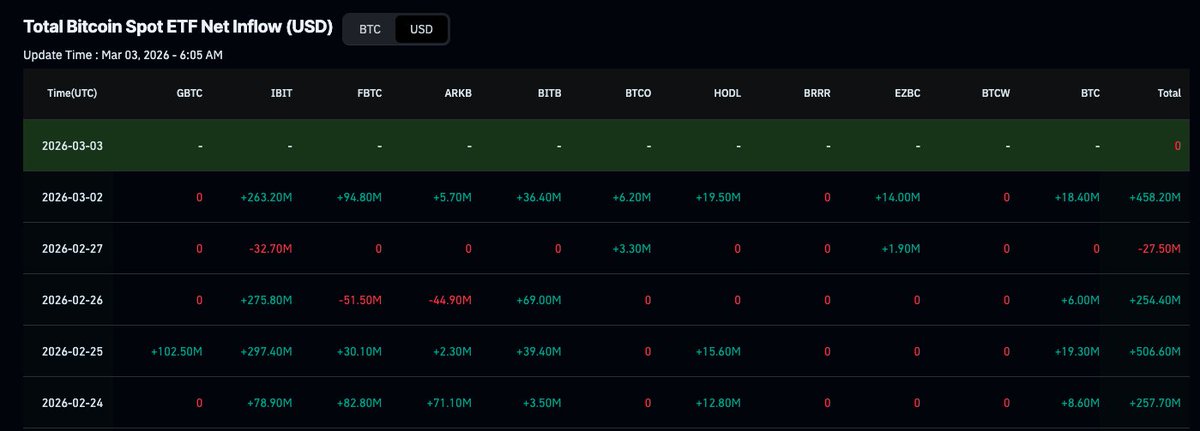Select the 2026-02-27 date cell

click(72, 248)
